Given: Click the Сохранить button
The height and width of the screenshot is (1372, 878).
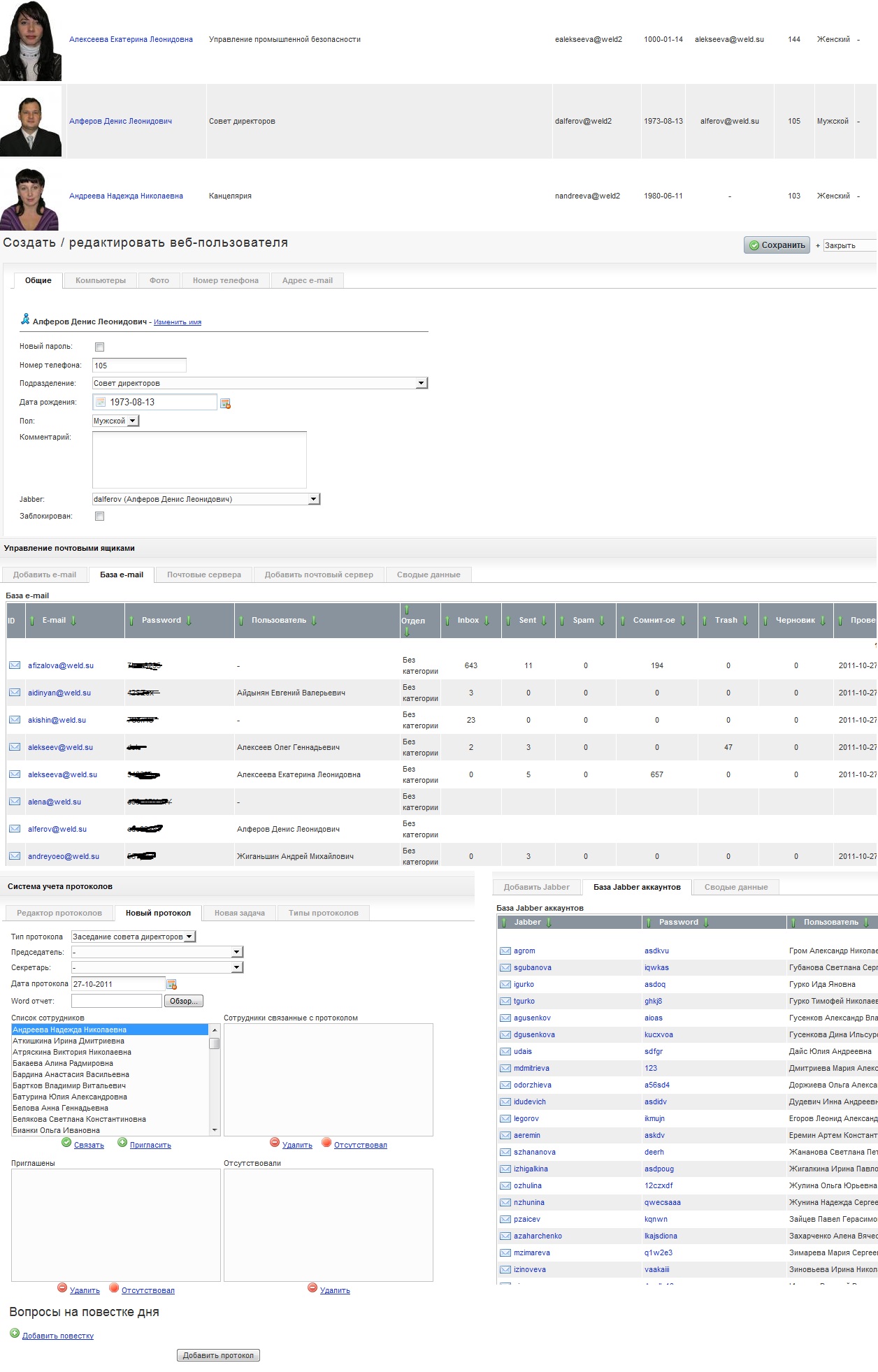Looking at the screenshot, I should (777, 245).
